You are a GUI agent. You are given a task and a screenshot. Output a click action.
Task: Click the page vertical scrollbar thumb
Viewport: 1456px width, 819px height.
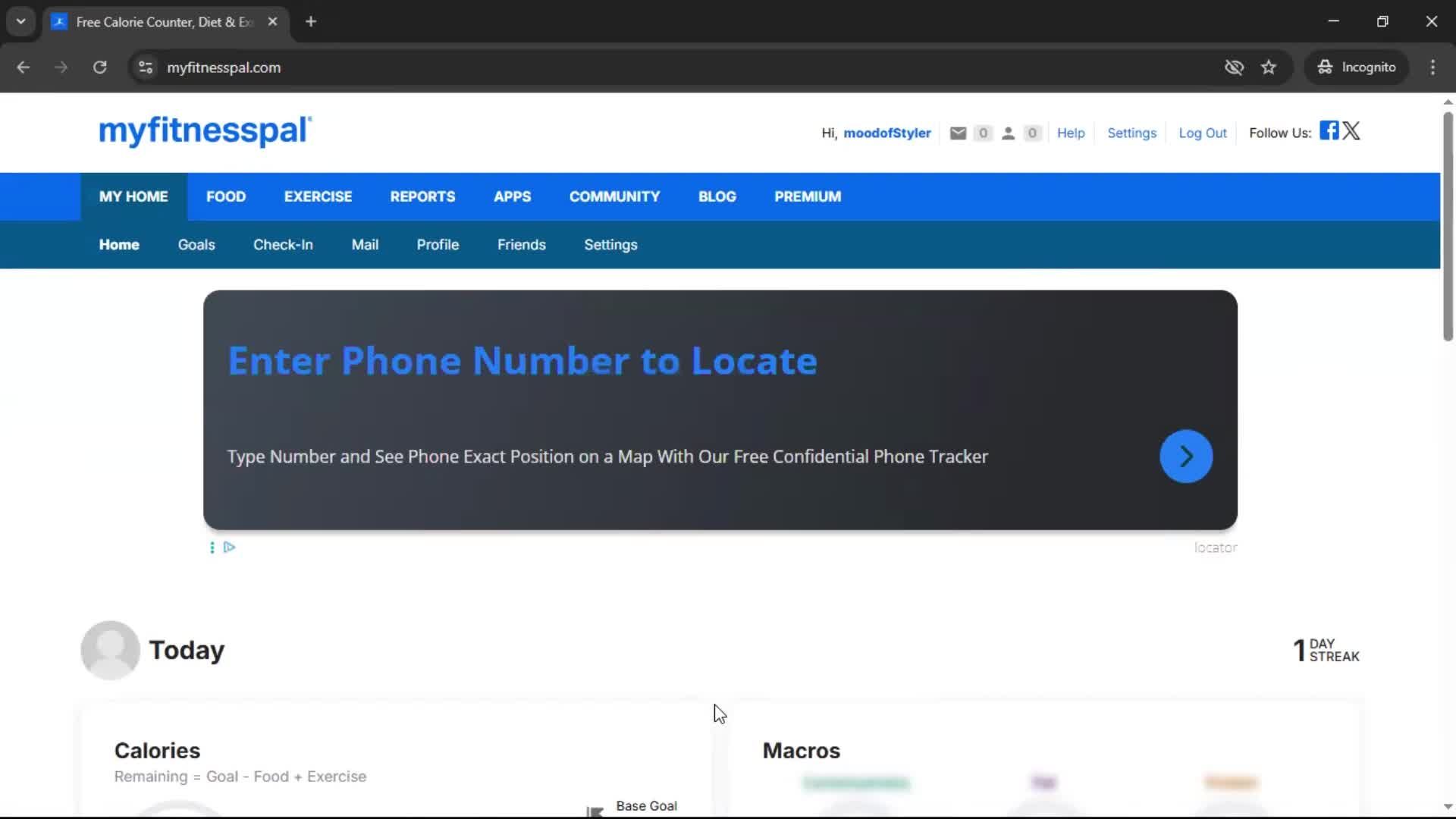(1448, 226)
